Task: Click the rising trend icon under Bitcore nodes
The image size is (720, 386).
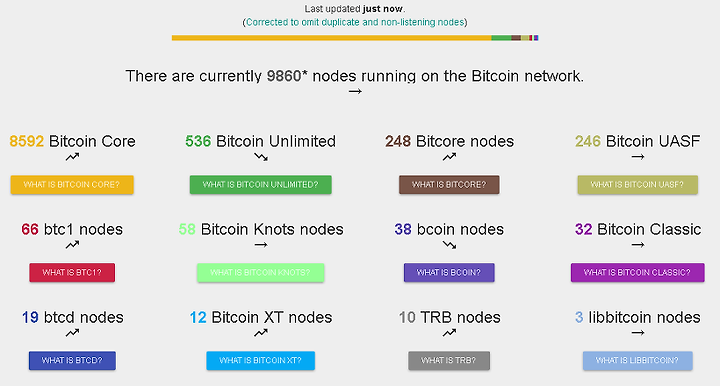Action: (x=449, y=157)
